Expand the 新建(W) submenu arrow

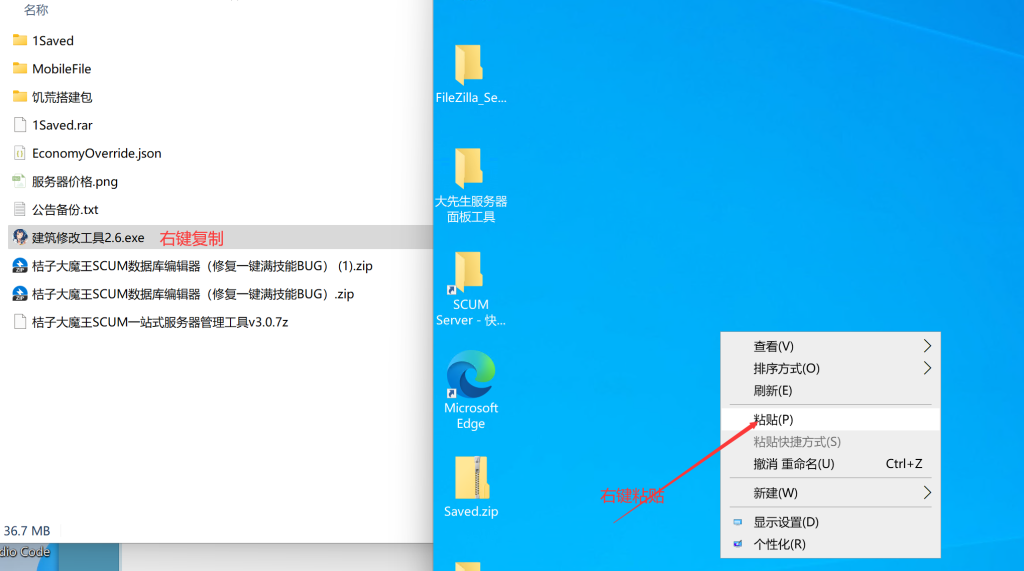coord(927,493)
